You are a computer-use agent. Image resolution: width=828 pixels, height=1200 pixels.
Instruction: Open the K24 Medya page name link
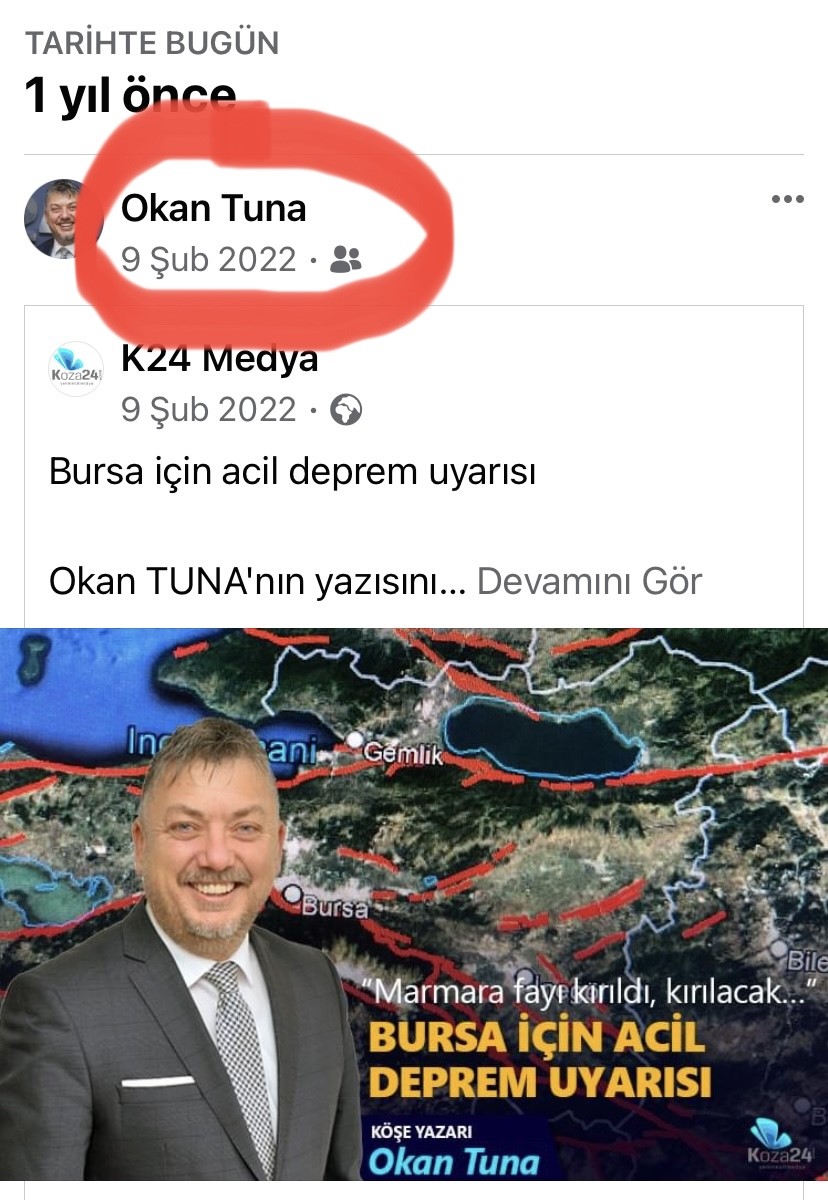[219, 358]
